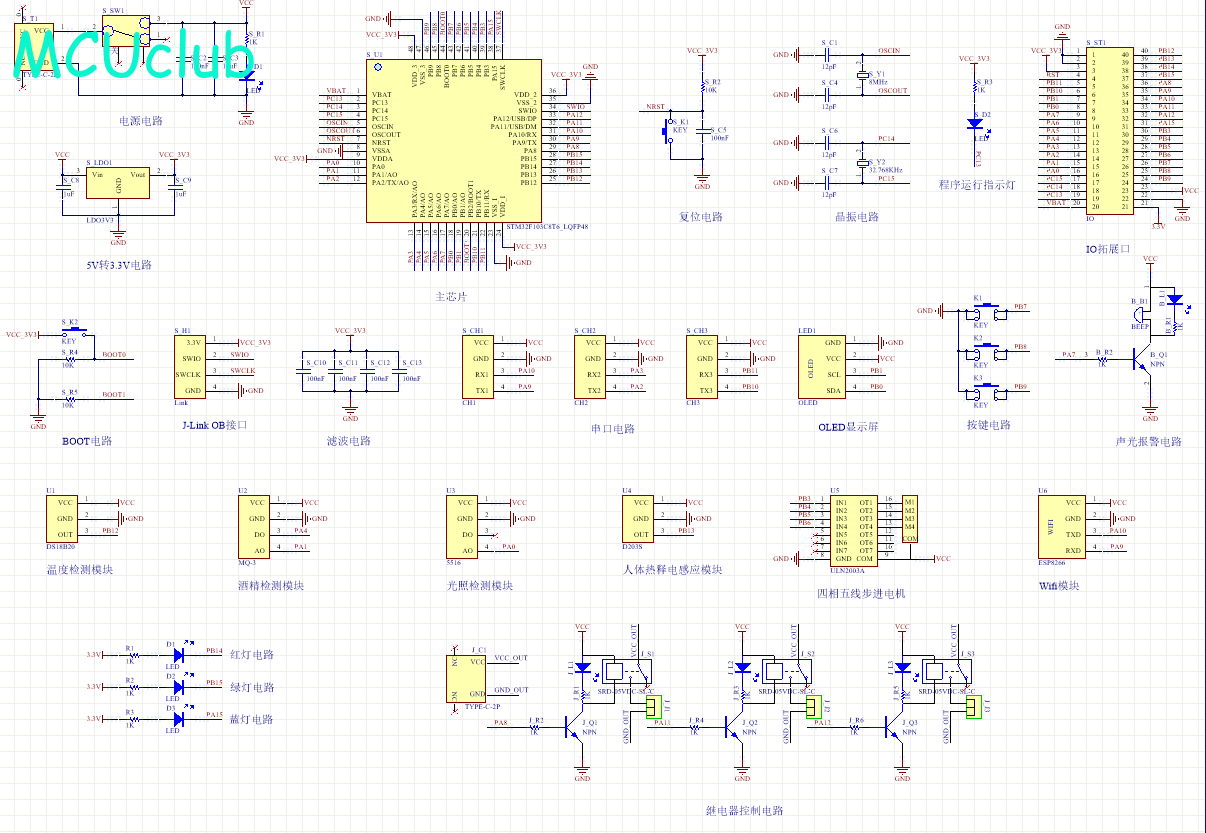Select the '继电器控制电路' label

(744, 811)
